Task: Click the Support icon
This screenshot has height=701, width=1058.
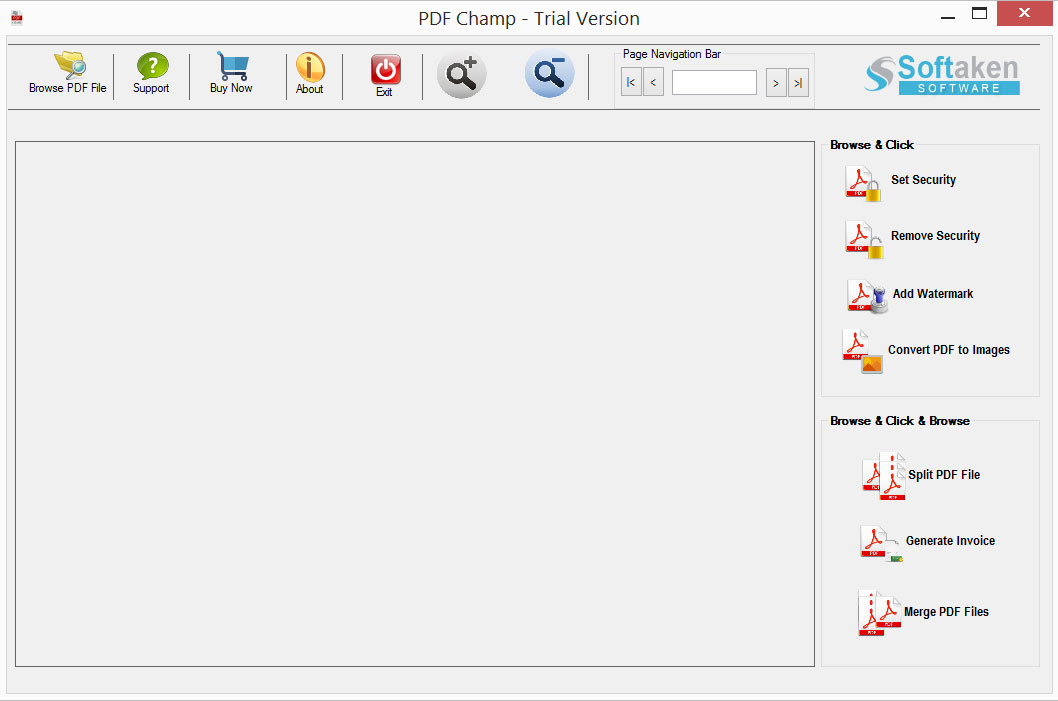Action: click(151, 72)
